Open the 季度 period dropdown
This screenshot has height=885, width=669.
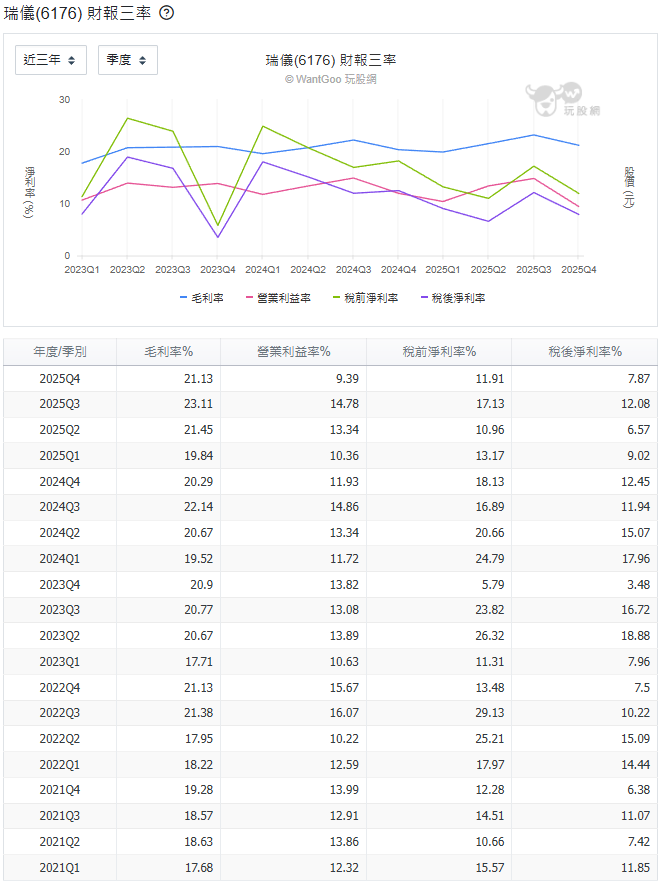point(127,60)
